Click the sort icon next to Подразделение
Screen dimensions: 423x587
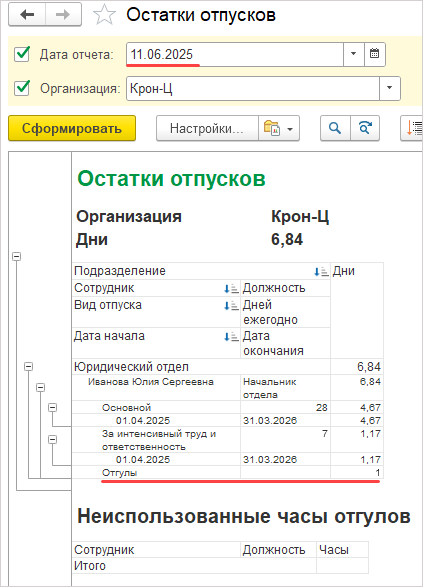(321, 271)
